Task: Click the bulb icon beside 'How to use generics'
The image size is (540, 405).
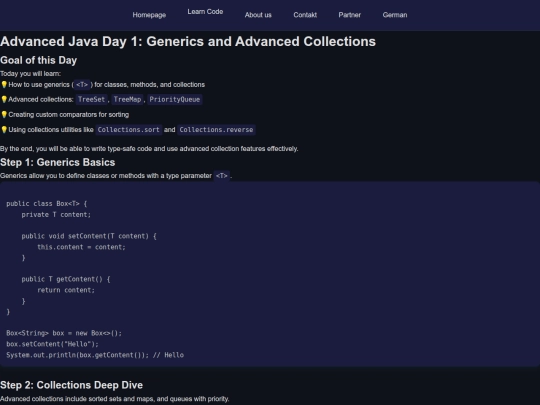Action: (4, 84)
